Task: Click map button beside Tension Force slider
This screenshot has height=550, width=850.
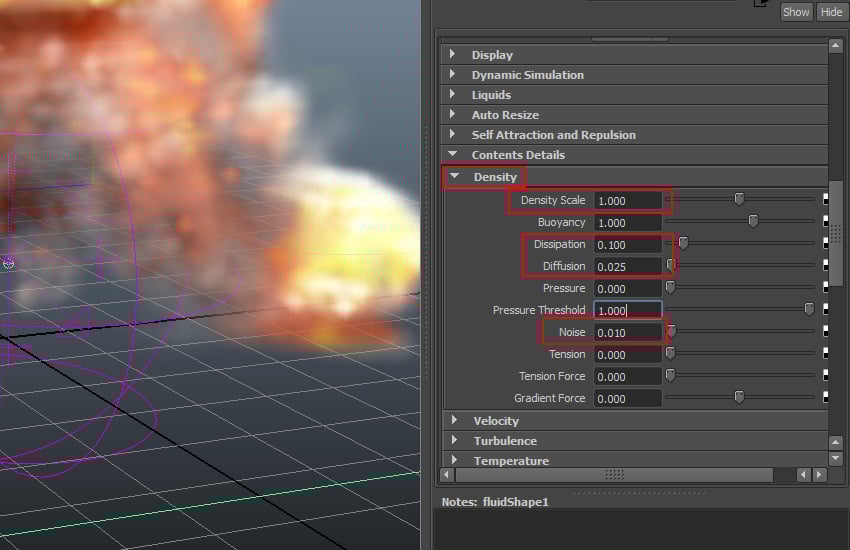Action: [x=826, y=375]
